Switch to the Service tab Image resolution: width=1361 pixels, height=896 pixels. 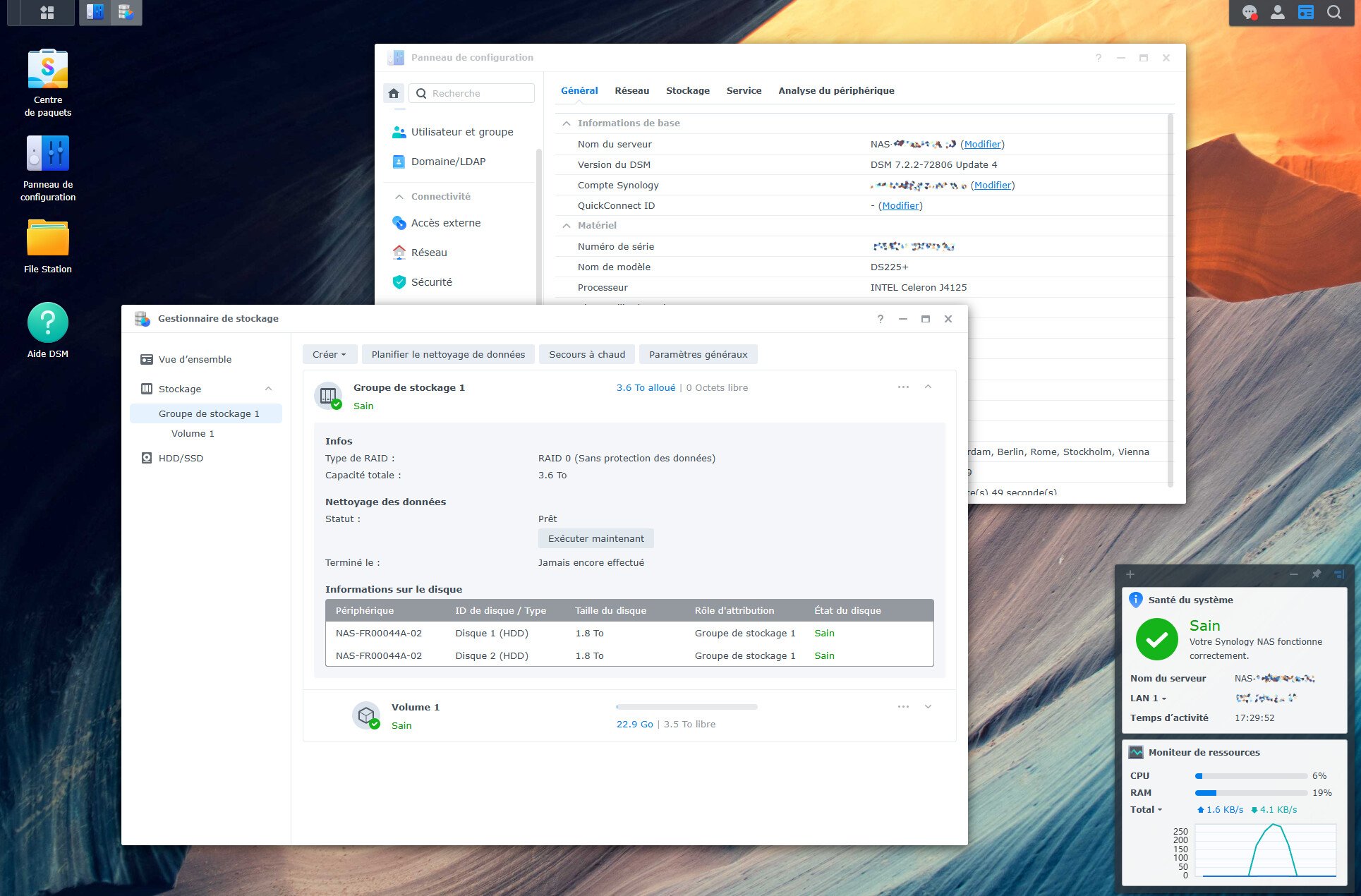743,90
